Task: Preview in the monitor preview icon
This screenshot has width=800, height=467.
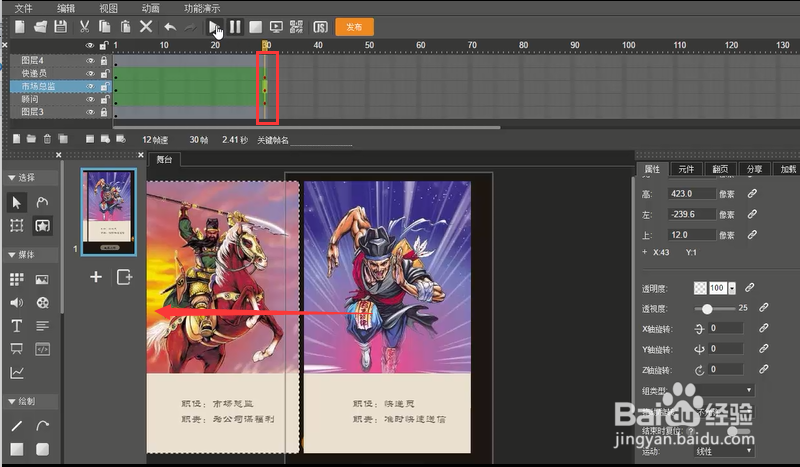Action: click(x=276, y=27)
